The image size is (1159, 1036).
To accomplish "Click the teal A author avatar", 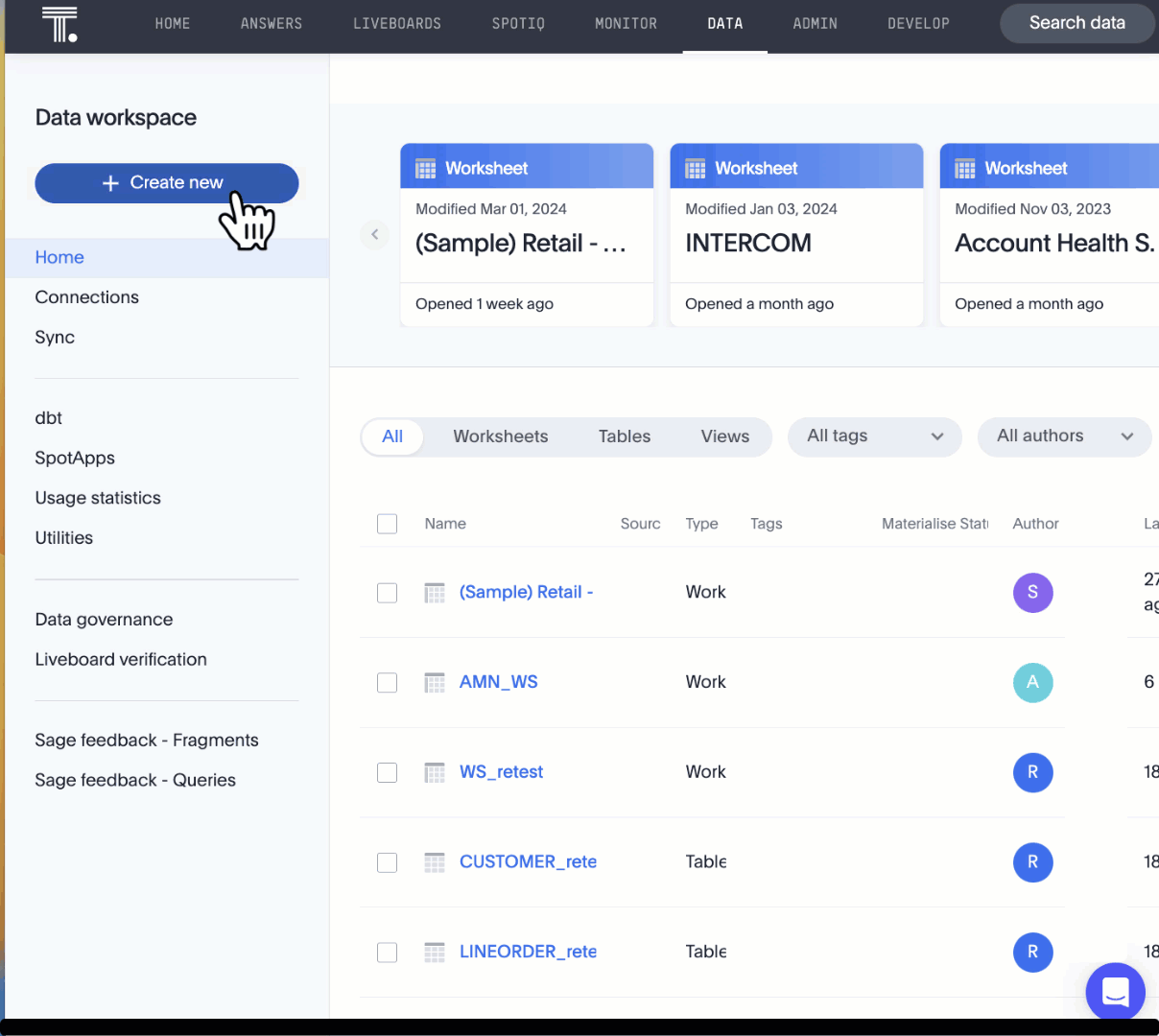I will [x=1032, y=682].
